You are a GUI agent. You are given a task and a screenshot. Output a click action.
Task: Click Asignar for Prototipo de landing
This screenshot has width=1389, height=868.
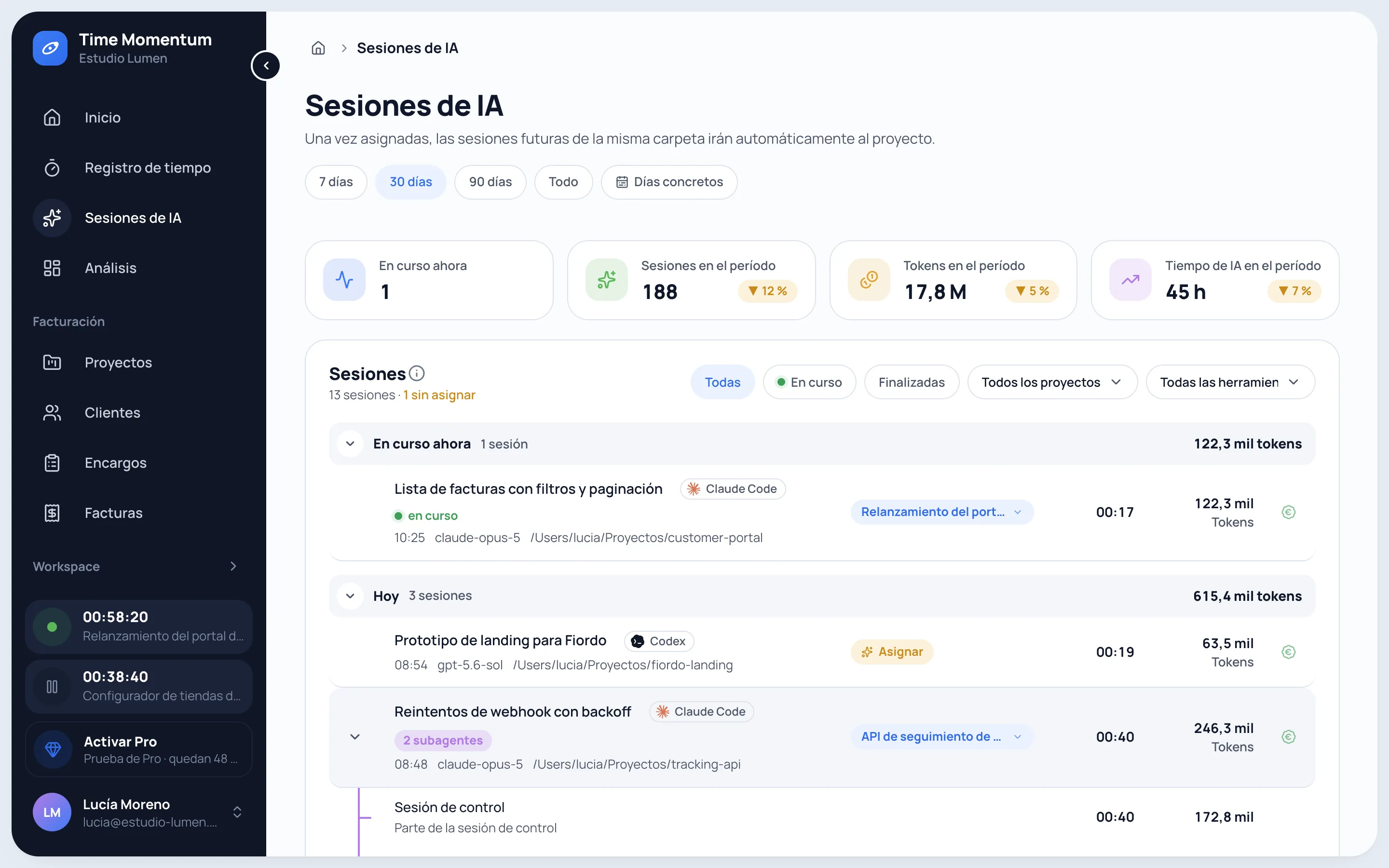(x=892, y=652)
